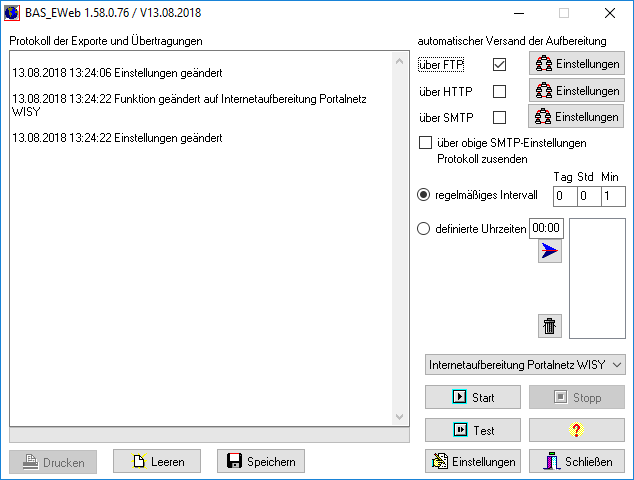Click Leeren to clear the protocol
The image size is (634, 480).
tap(157, 461)
